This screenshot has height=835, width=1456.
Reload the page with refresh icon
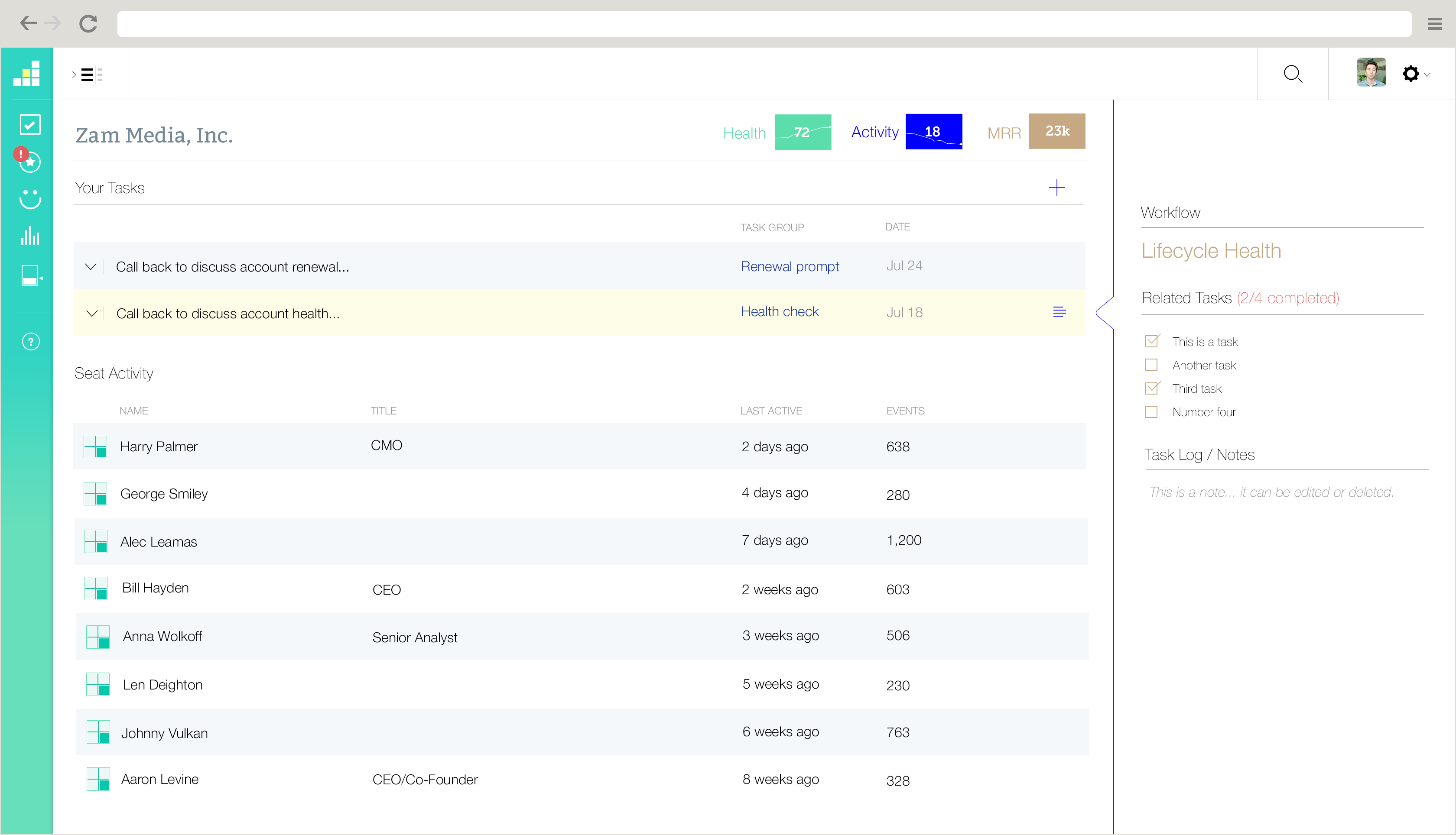pos(88,23)
